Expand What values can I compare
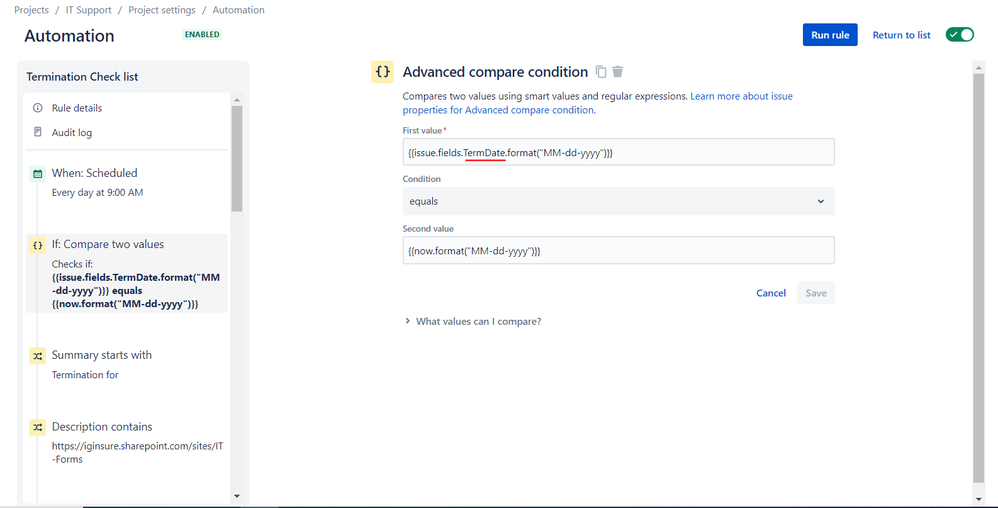Screen dimensions: 998x508 pyautogui.click(x=472, y=321)
